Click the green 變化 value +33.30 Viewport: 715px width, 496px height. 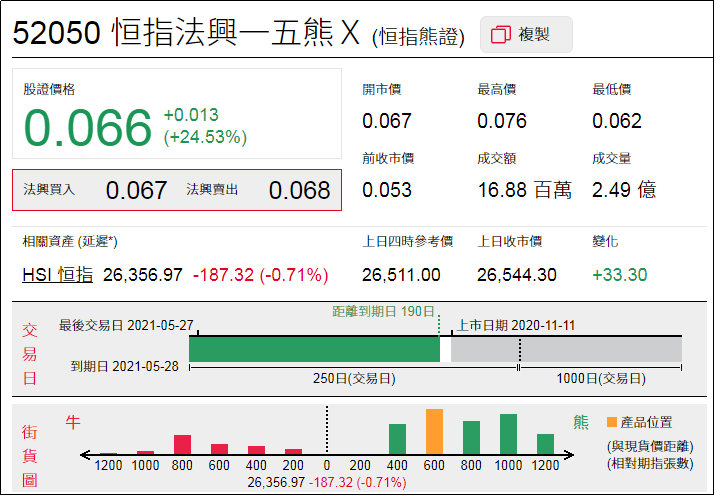click(x=619, y=275)
